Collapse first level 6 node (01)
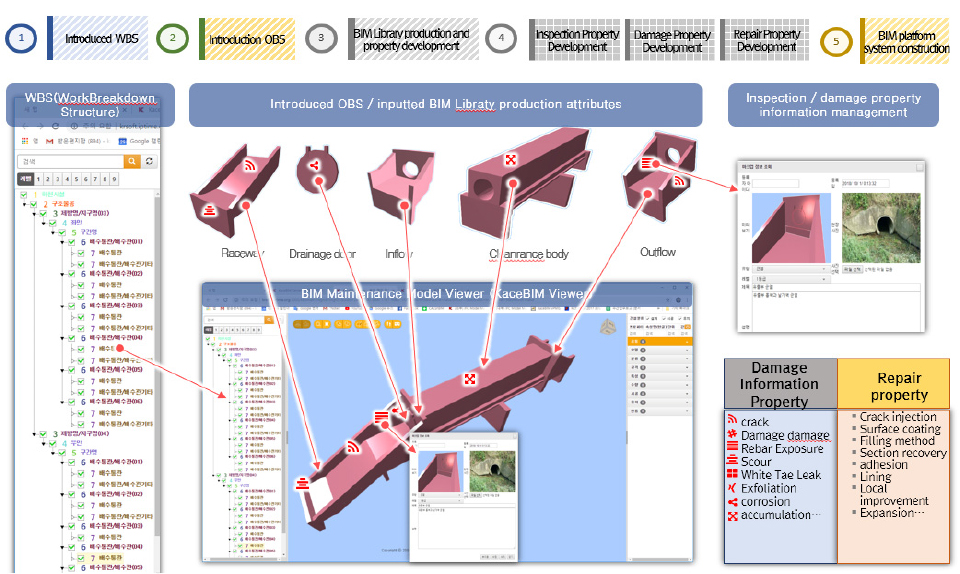Screen dimensions: 960x574 click(x=62, y=242)
